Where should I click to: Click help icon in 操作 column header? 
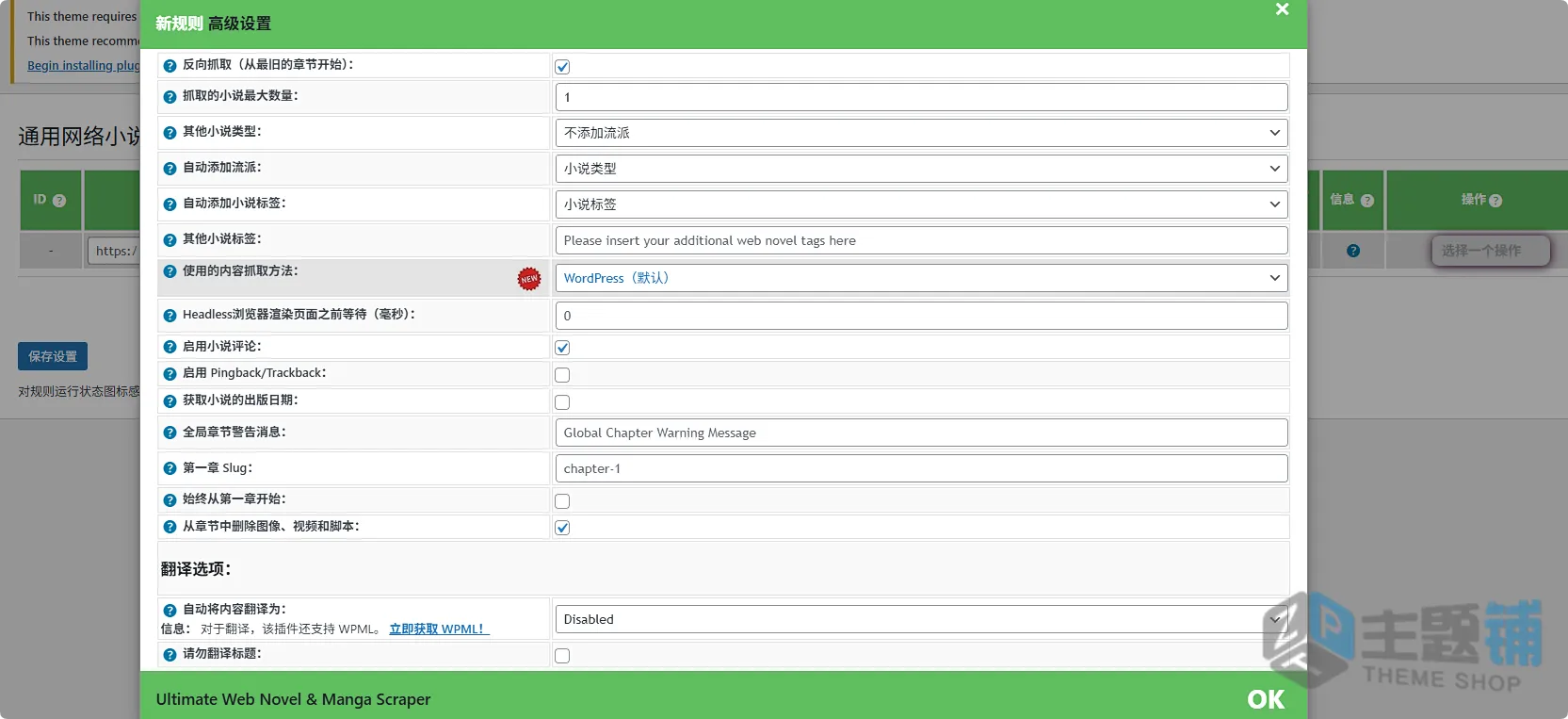click(1495, 201)
